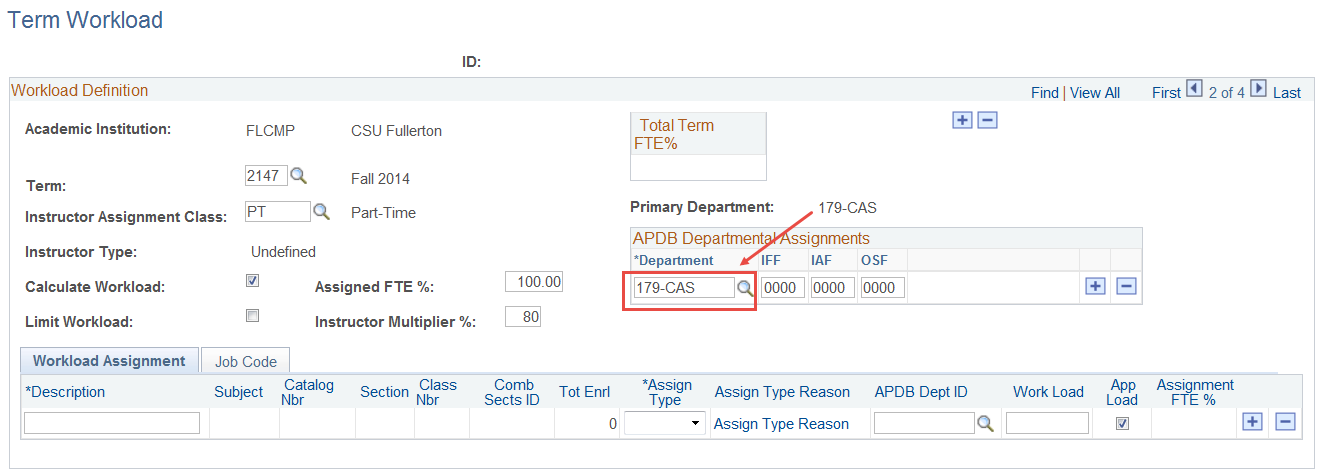This screenshot has width=1319, height=473.
Task: Switch to Workload Assignment tab
Action: click(109, 361)
